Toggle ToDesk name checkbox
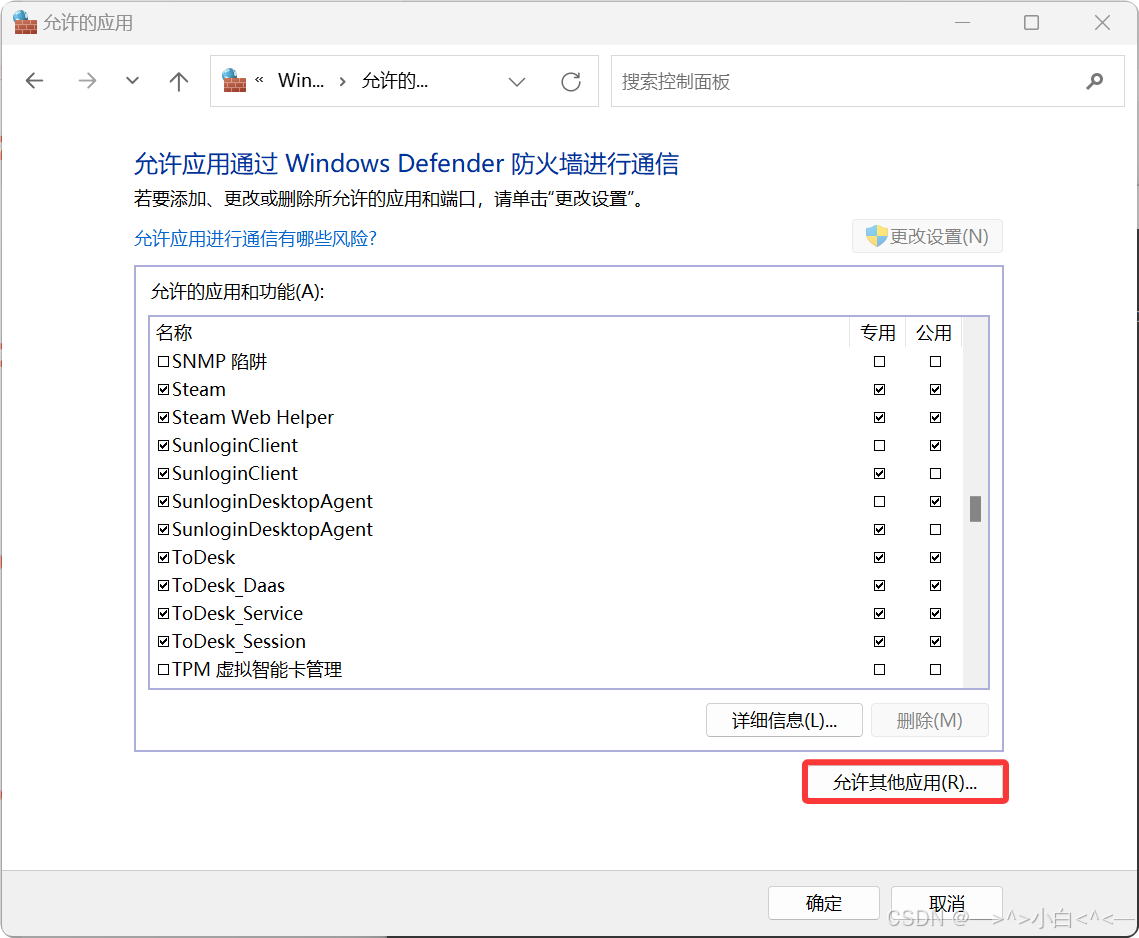 (x=163, y=557)
